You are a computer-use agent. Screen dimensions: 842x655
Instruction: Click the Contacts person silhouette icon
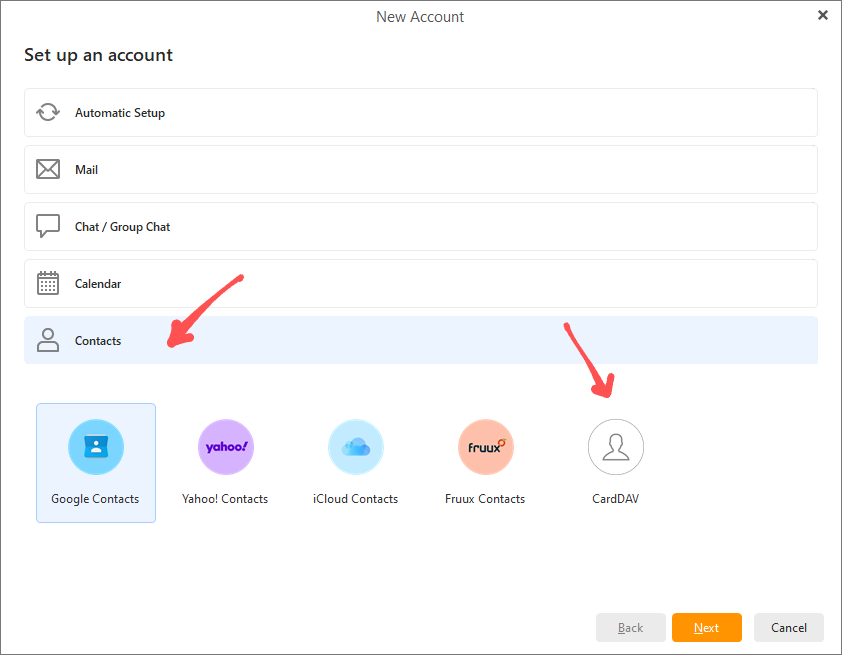(48, 340)
